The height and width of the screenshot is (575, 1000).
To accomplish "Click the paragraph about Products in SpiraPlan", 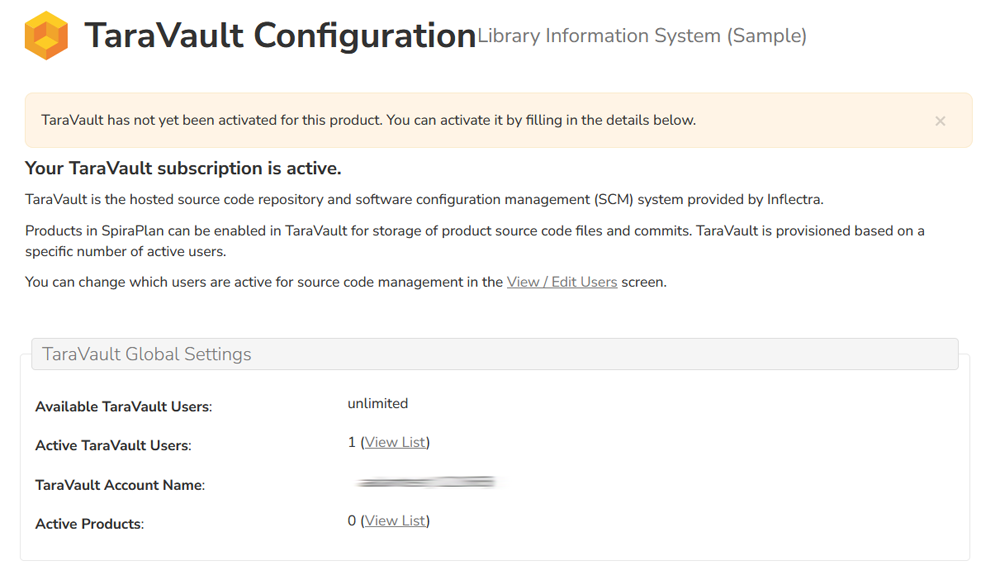I will pos(474,241).
